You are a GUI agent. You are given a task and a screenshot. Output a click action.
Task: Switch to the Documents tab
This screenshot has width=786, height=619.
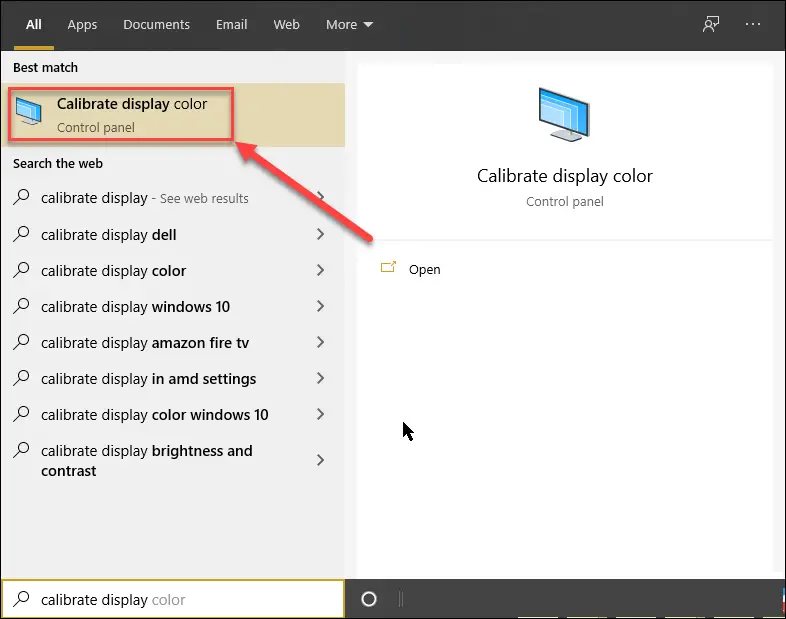pos(156,25)
